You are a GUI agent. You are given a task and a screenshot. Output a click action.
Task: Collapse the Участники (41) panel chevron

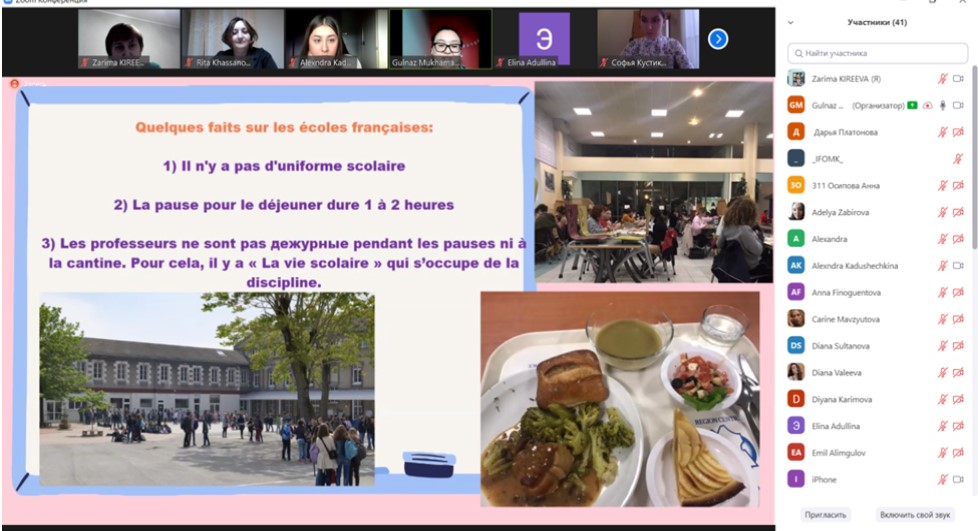[791, 22]
